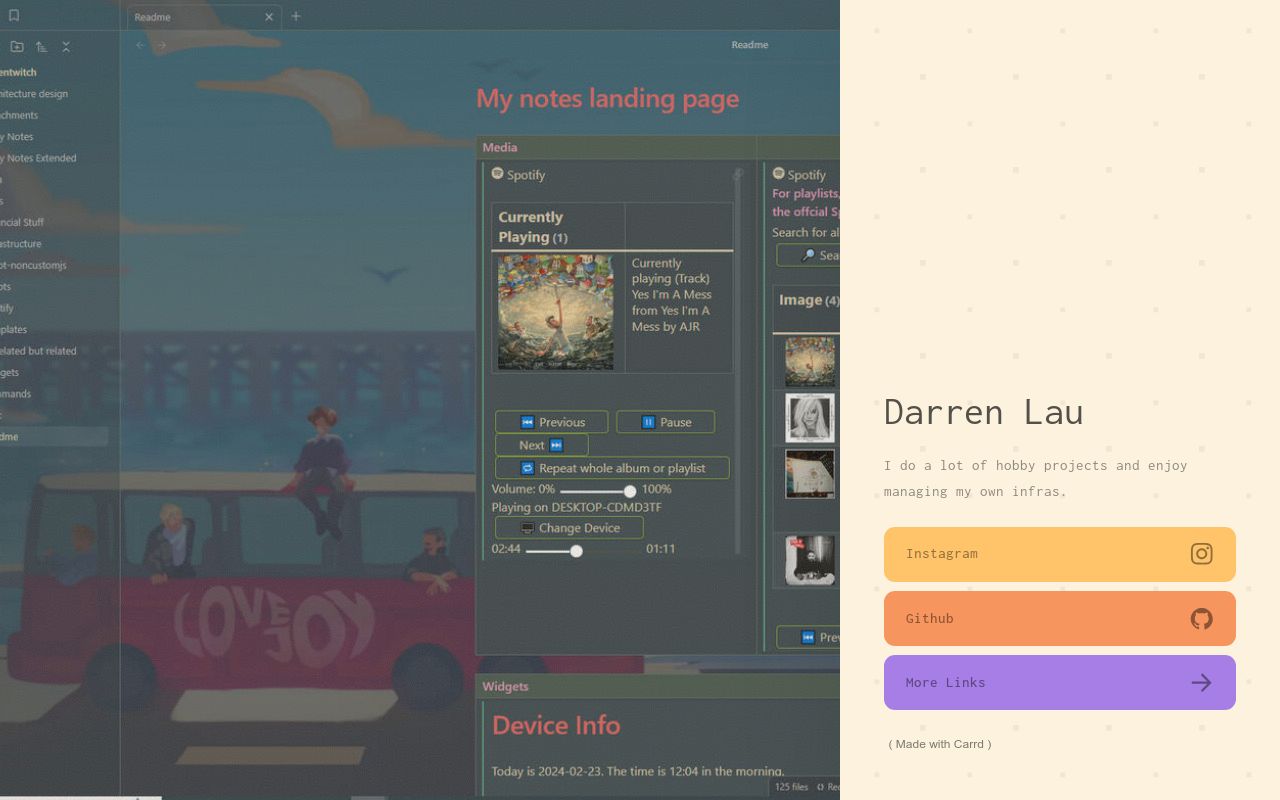This screenshot has width=1280, height=800.
Task: Click the new folder icon in the sidebar
Action: tap(17, 47)
